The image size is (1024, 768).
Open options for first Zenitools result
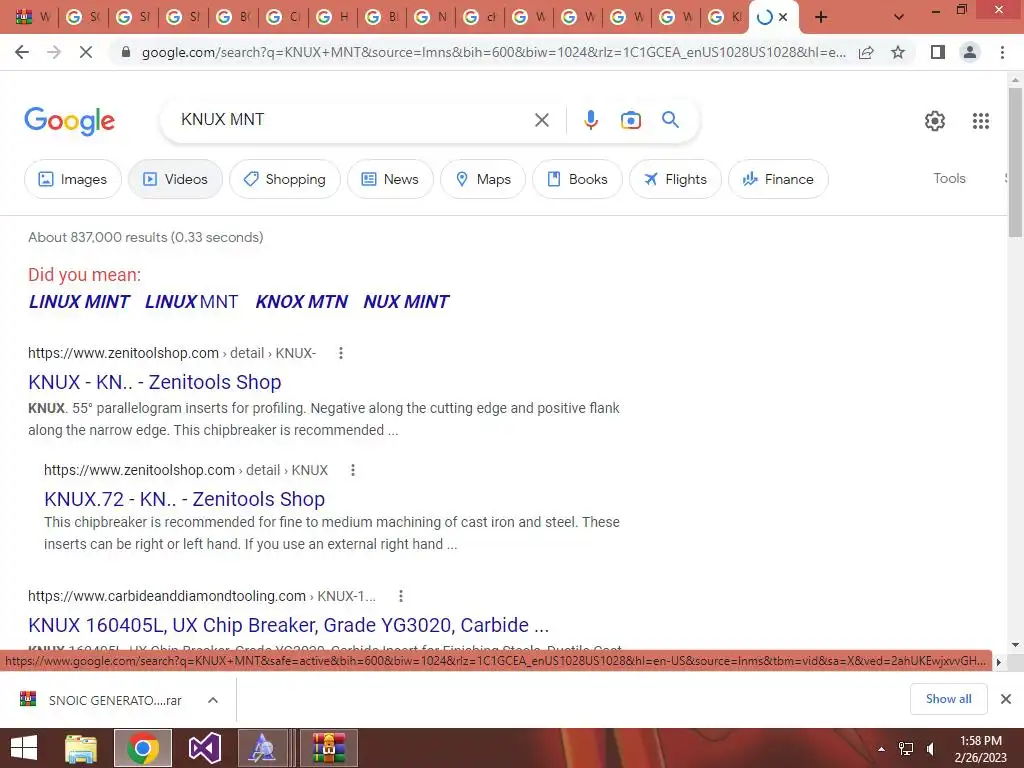[340, 353]
